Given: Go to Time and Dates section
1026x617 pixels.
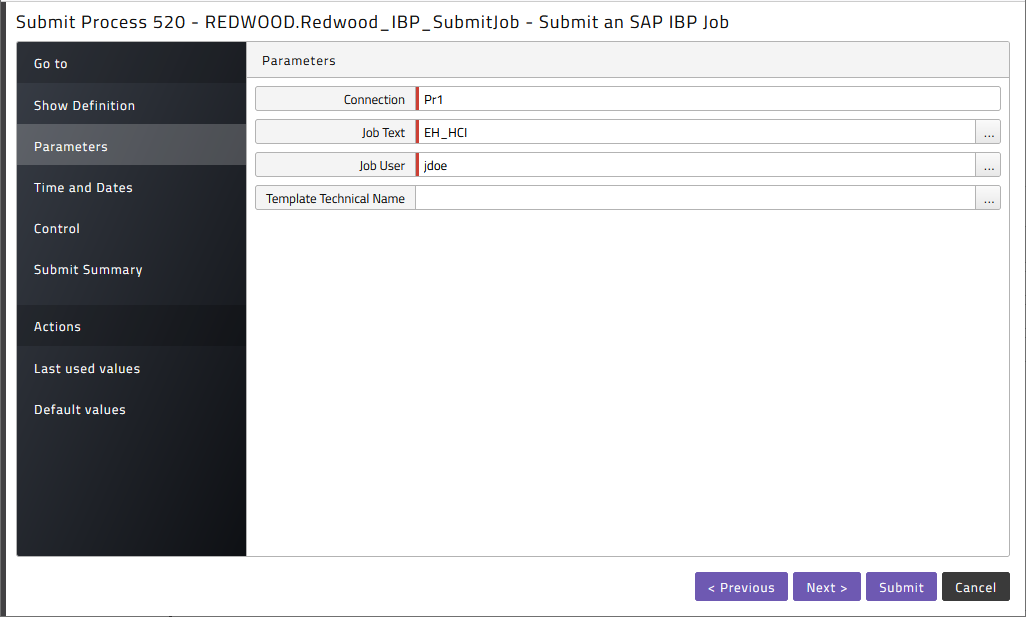Looking at the screenshot, I should [x=132, y=188].
